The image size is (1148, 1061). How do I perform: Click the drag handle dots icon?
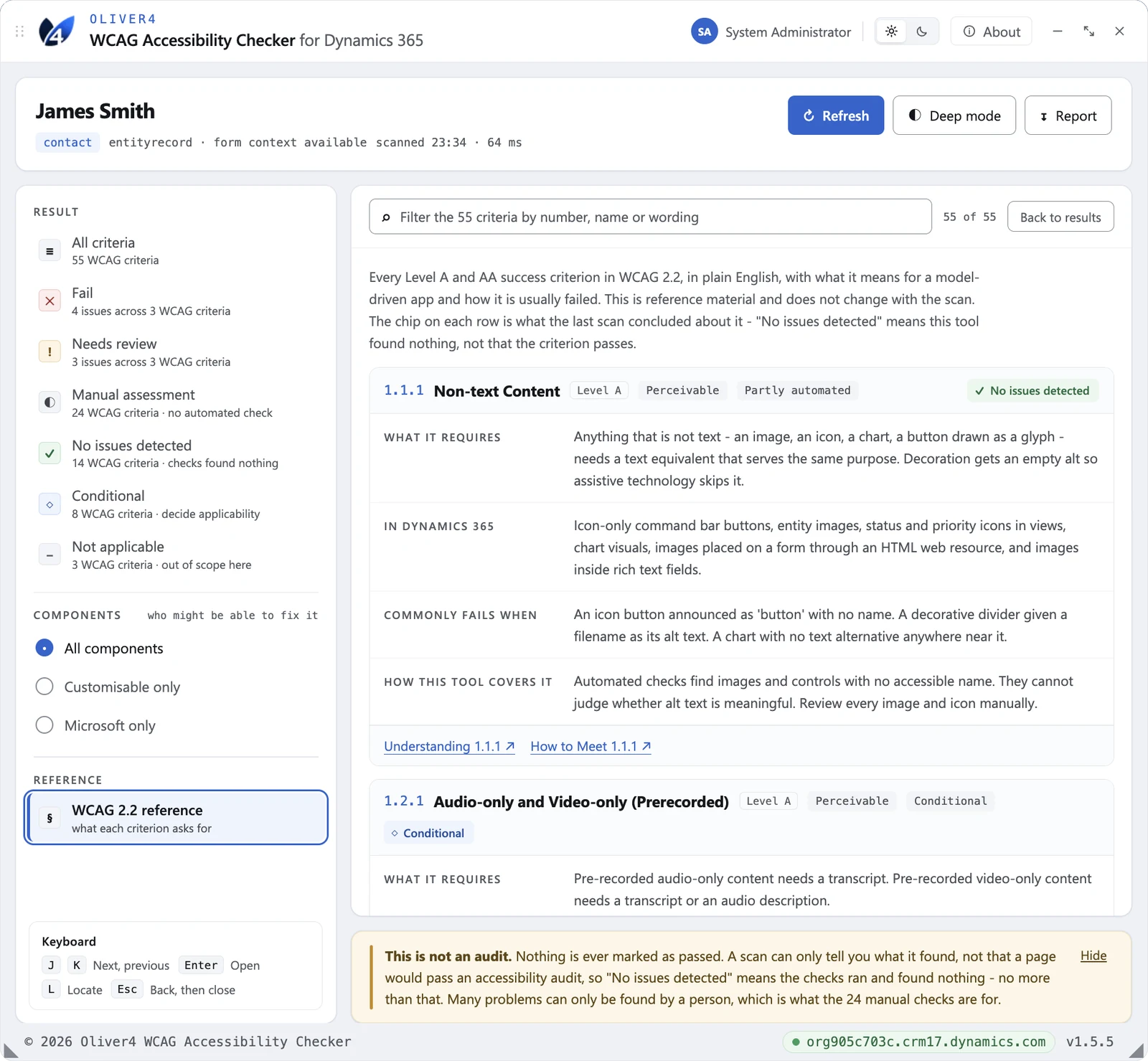(19, 32)
